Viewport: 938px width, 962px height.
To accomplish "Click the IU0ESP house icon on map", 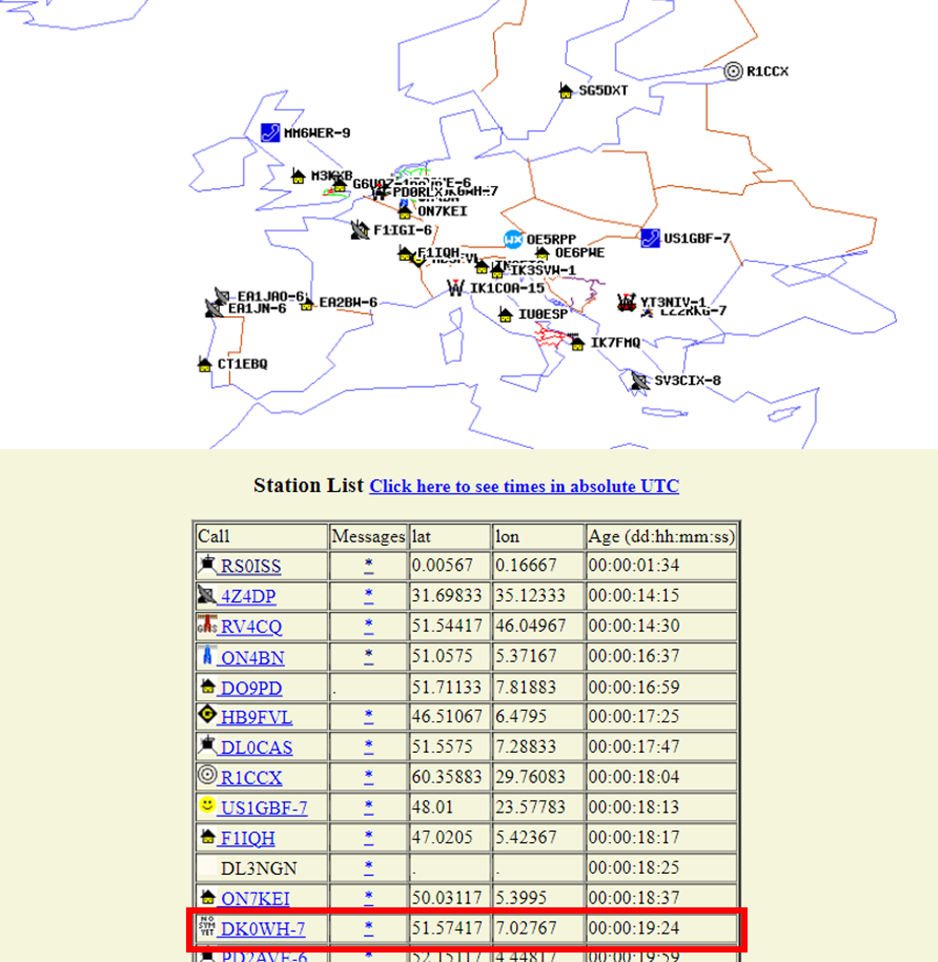I will tap(506, 315).
